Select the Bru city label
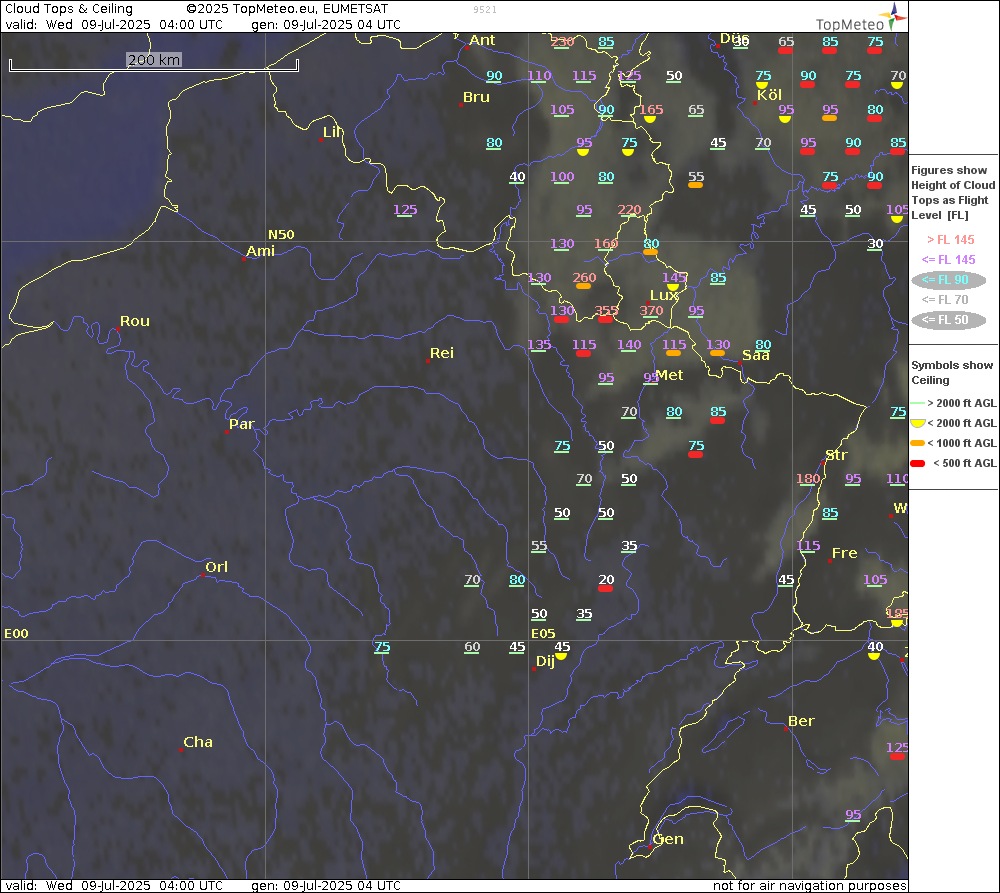 click(x=476, y=97)
